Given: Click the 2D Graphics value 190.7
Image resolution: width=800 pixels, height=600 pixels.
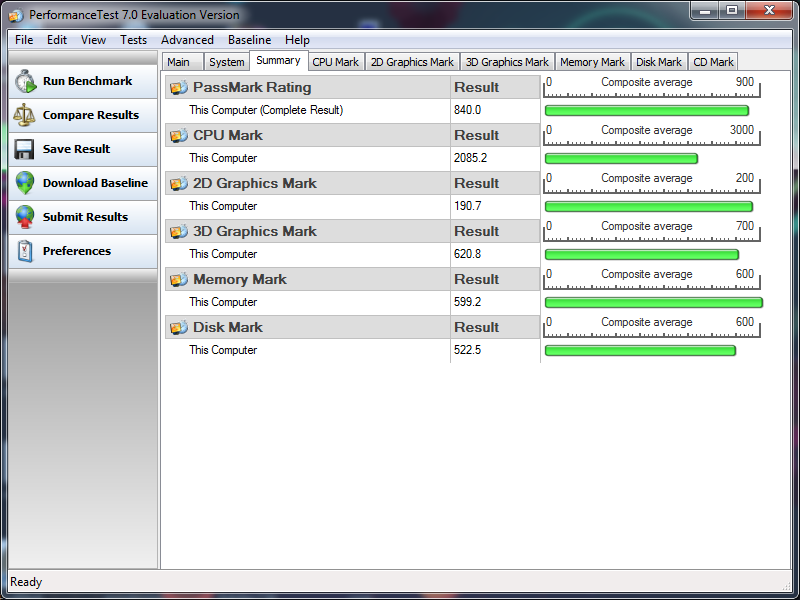Looking at the screenshot, I should pyautogui.click(x=467, y=206).
